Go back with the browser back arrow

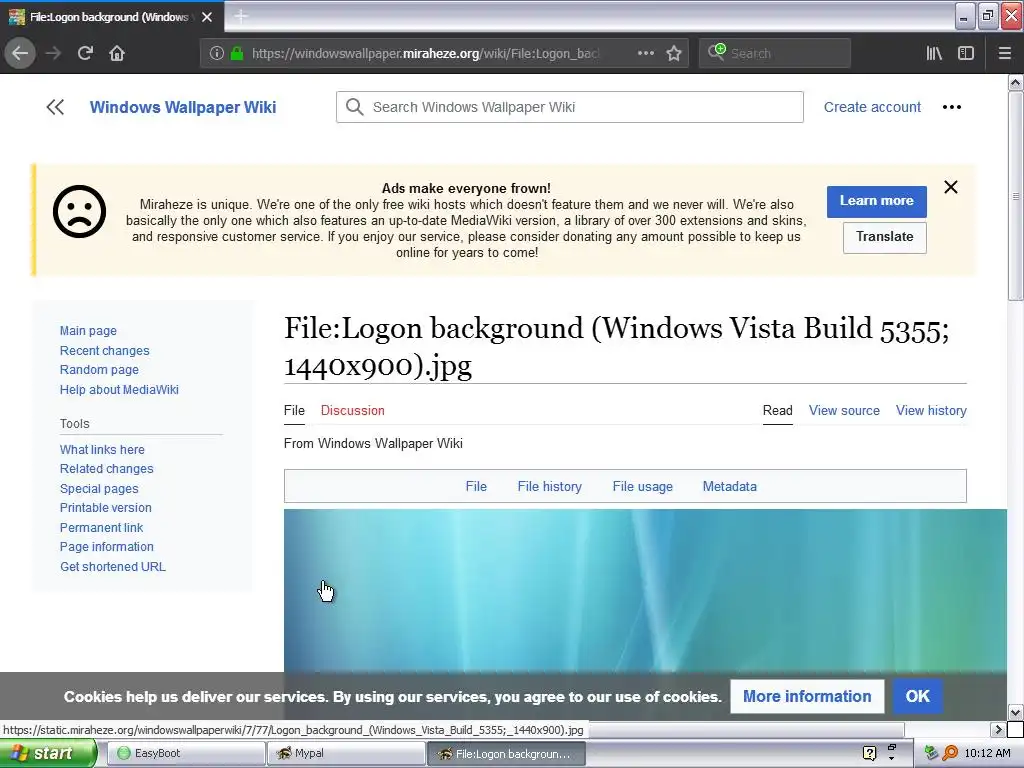(x=20, y=53)
